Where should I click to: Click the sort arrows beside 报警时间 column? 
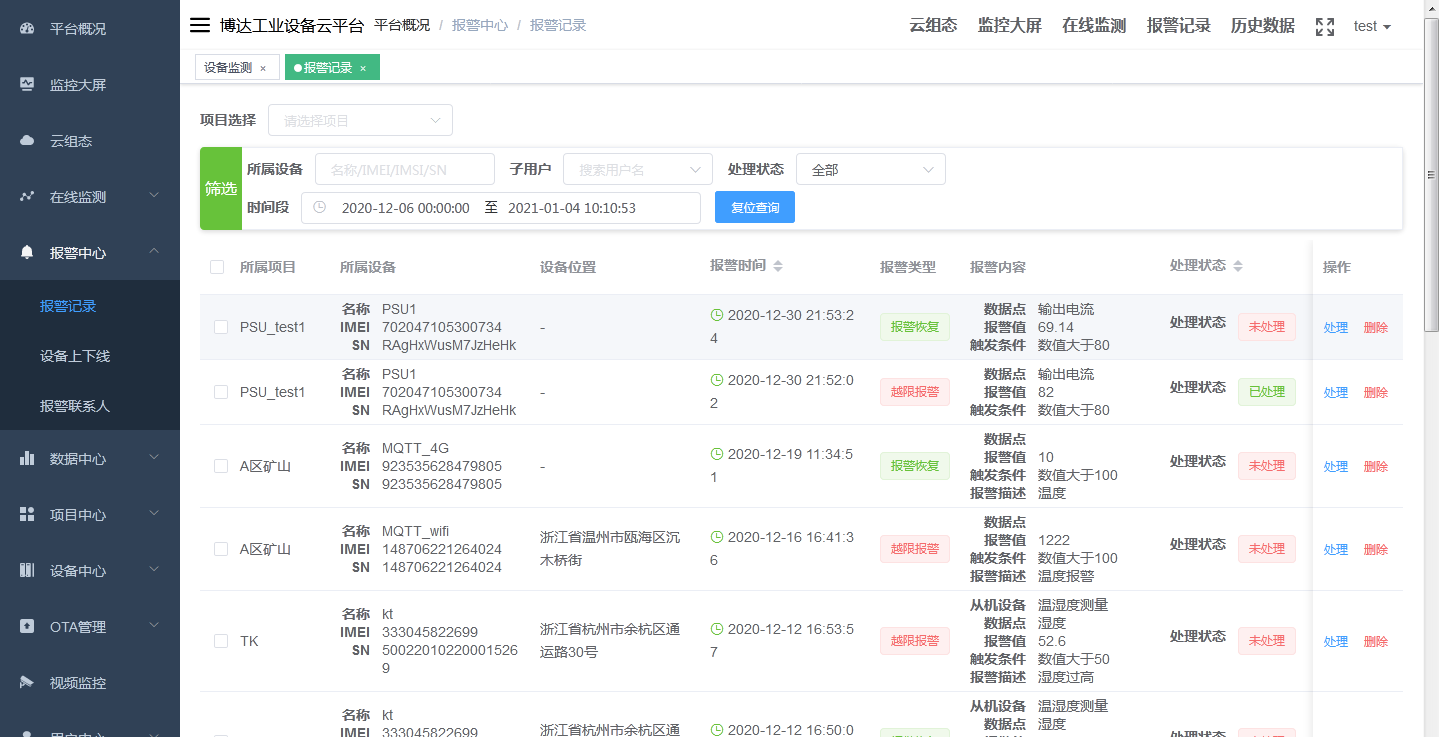point(778,266)
